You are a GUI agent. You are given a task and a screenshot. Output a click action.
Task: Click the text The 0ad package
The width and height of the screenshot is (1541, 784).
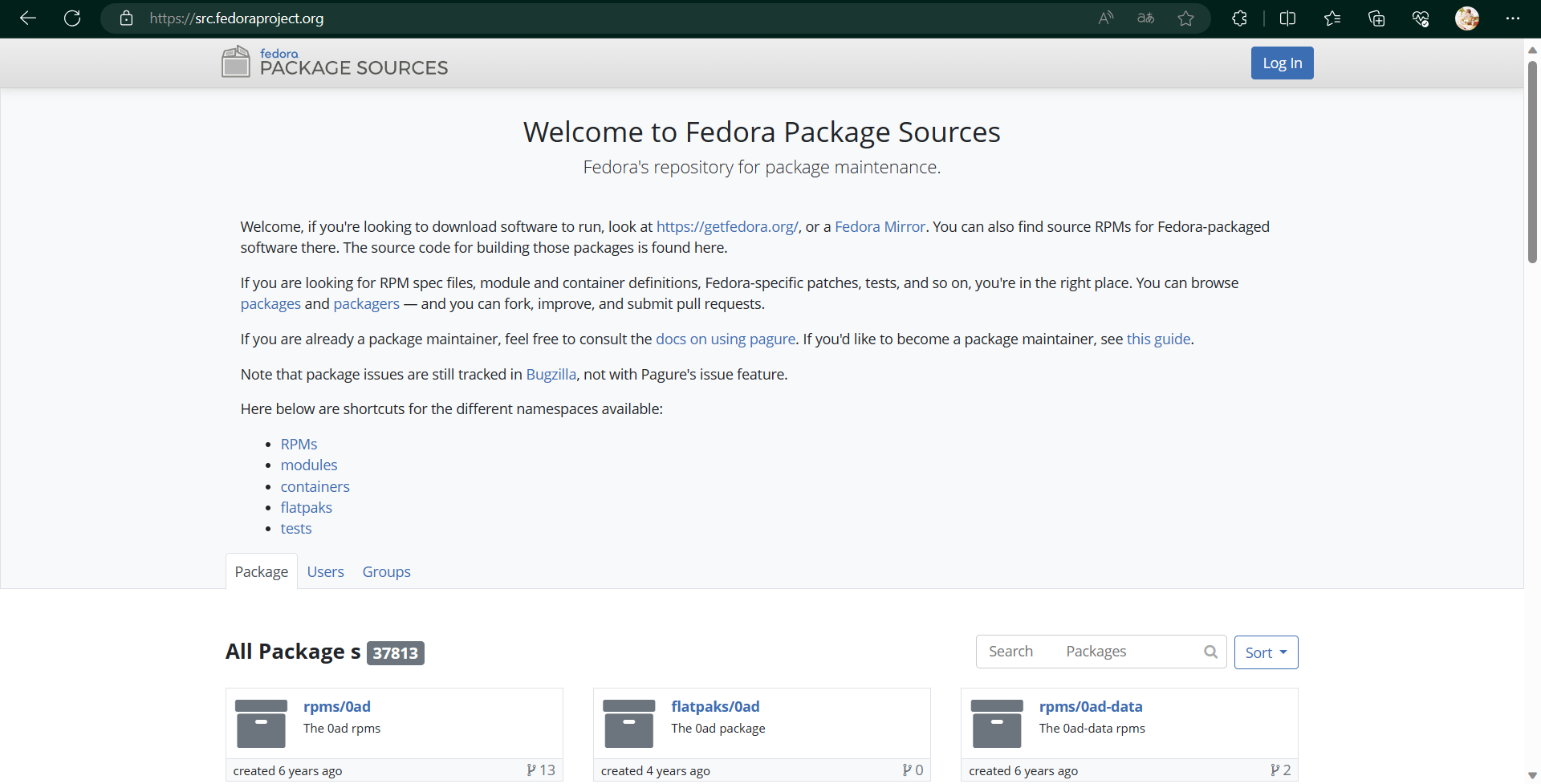[718, 729]
